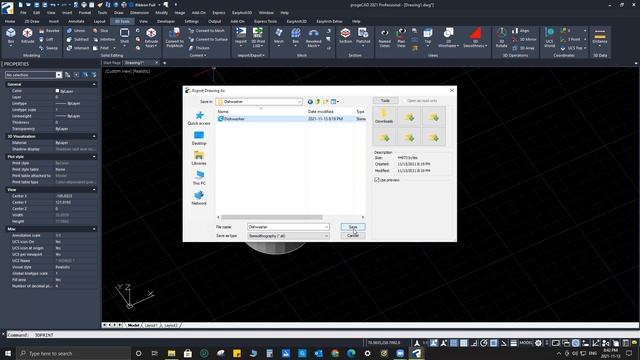Click the Plan View tool
The width and height of the screenshot is (640, 360).
401,38
